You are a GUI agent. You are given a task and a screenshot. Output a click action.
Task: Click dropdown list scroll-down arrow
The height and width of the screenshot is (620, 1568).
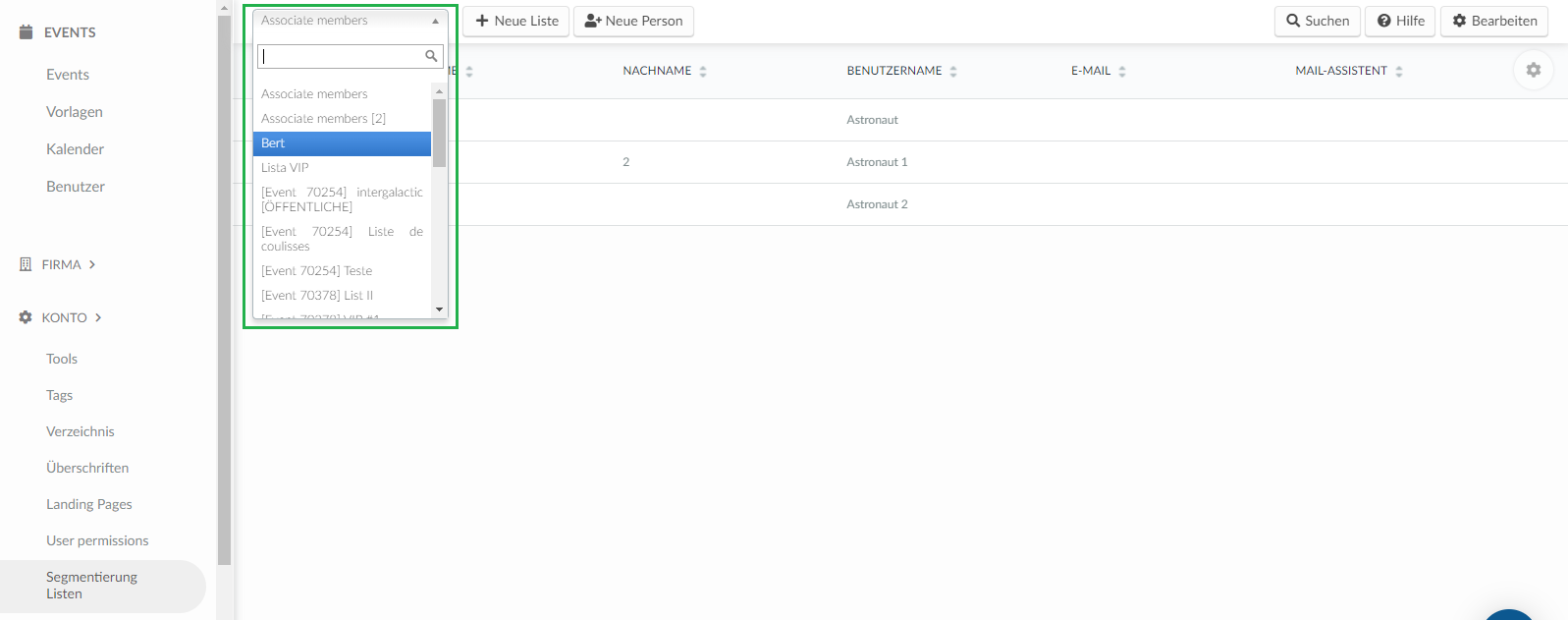439,310
